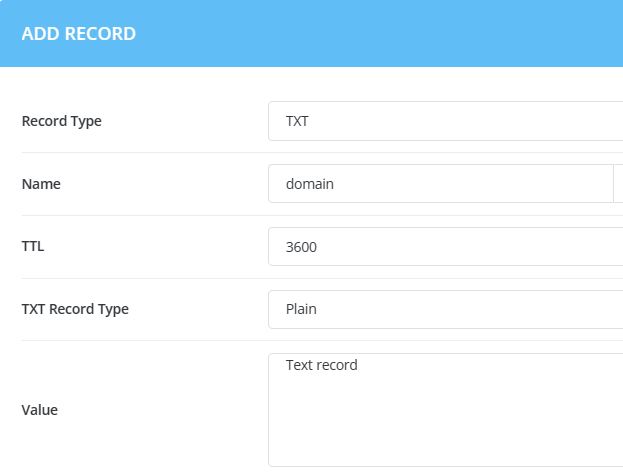Click the empty bottom area of Value box
The image size is (623, 474).
445,445
